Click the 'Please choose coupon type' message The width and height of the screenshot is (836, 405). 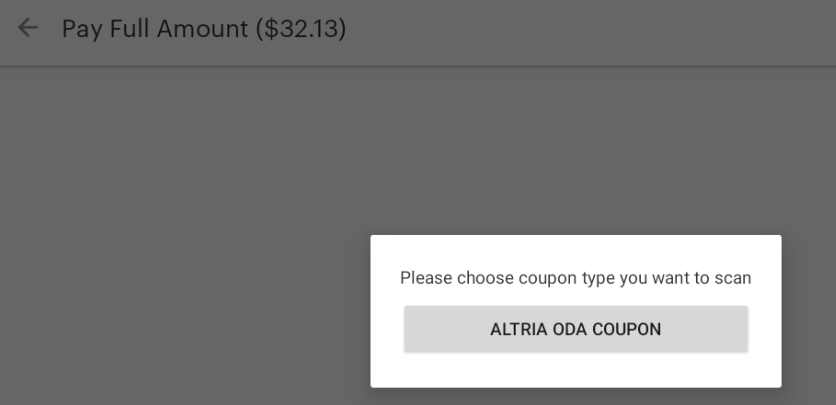pyautogui.click(x=575, y=278)
